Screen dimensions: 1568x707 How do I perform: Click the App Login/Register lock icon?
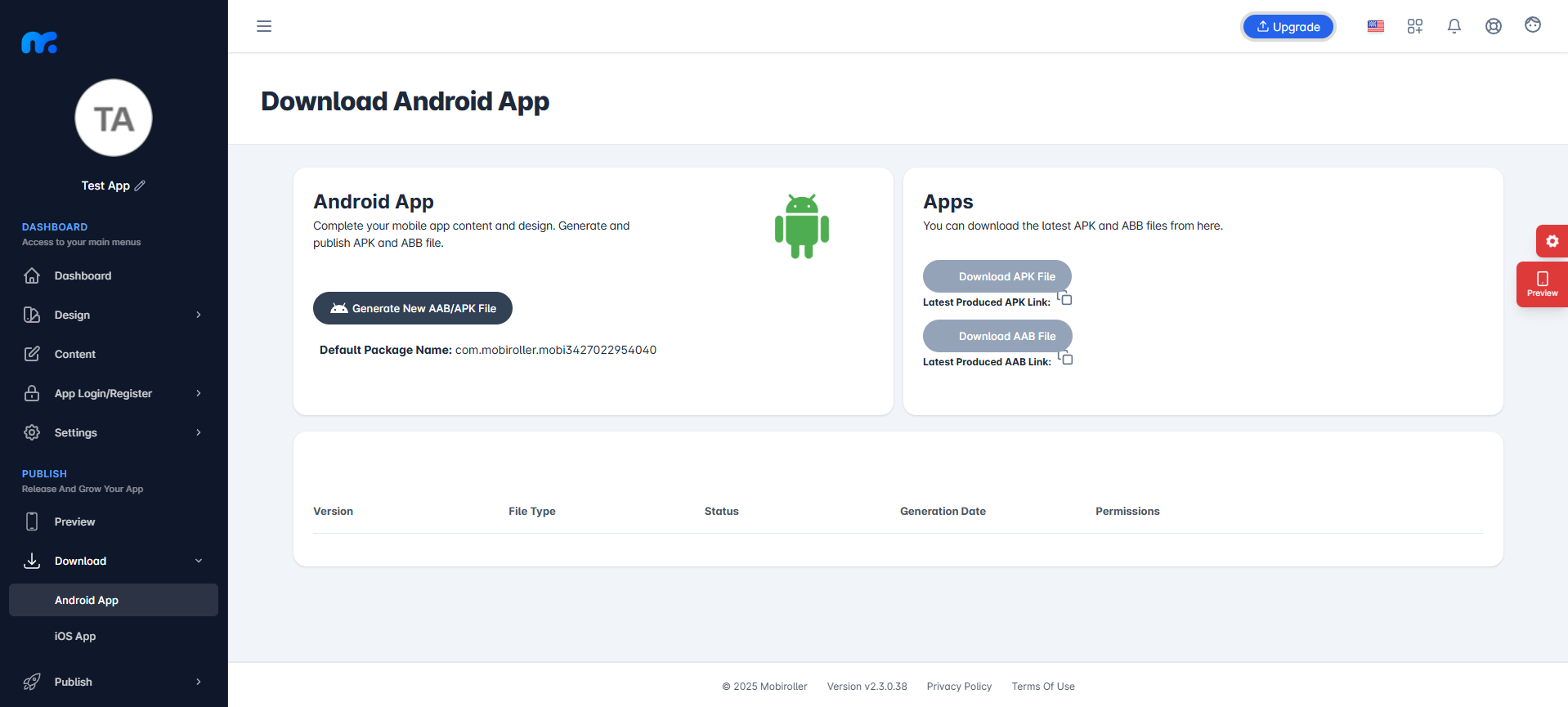[x=32, y=393]
